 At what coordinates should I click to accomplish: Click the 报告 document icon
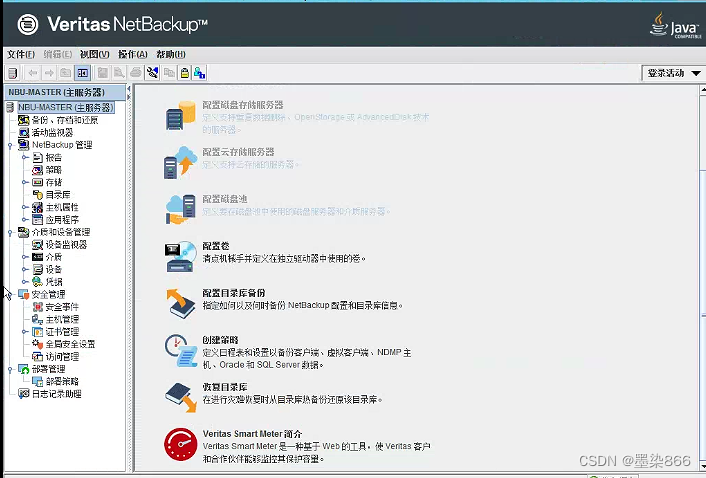38,158
